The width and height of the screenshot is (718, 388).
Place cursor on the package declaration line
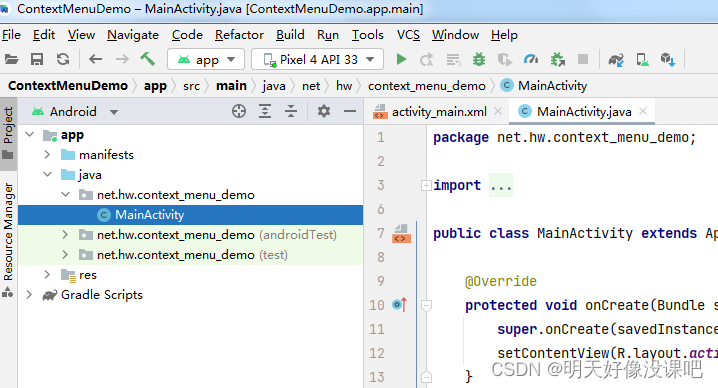(564, 137)
